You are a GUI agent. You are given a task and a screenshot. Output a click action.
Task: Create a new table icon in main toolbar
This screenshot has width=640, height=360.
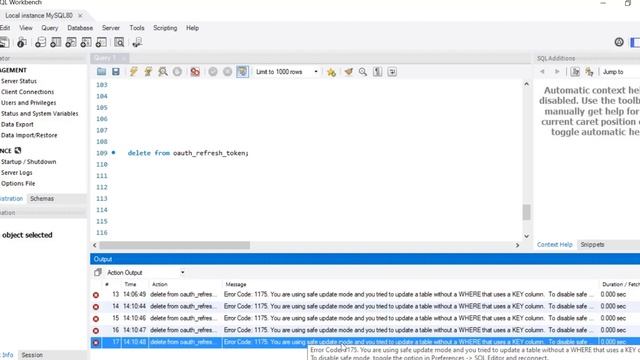[56, 42]
